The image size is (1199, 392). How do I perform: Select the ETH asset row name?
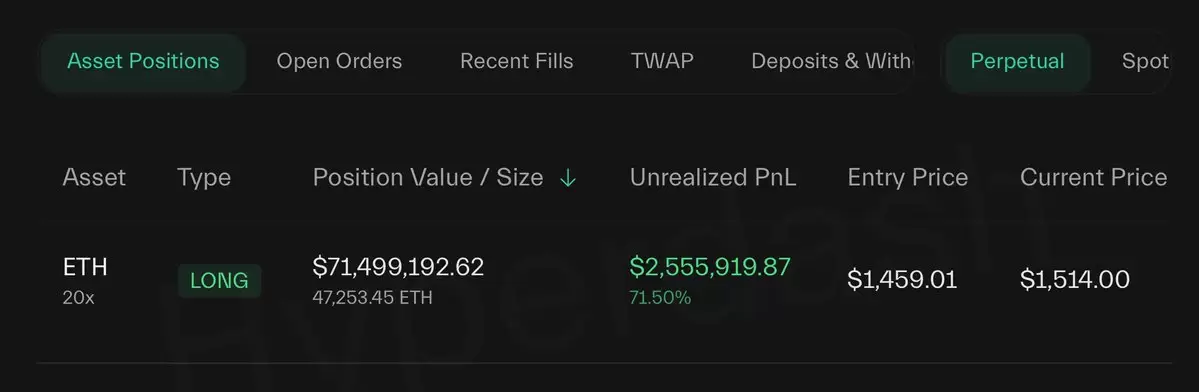(x=85, y=267)
